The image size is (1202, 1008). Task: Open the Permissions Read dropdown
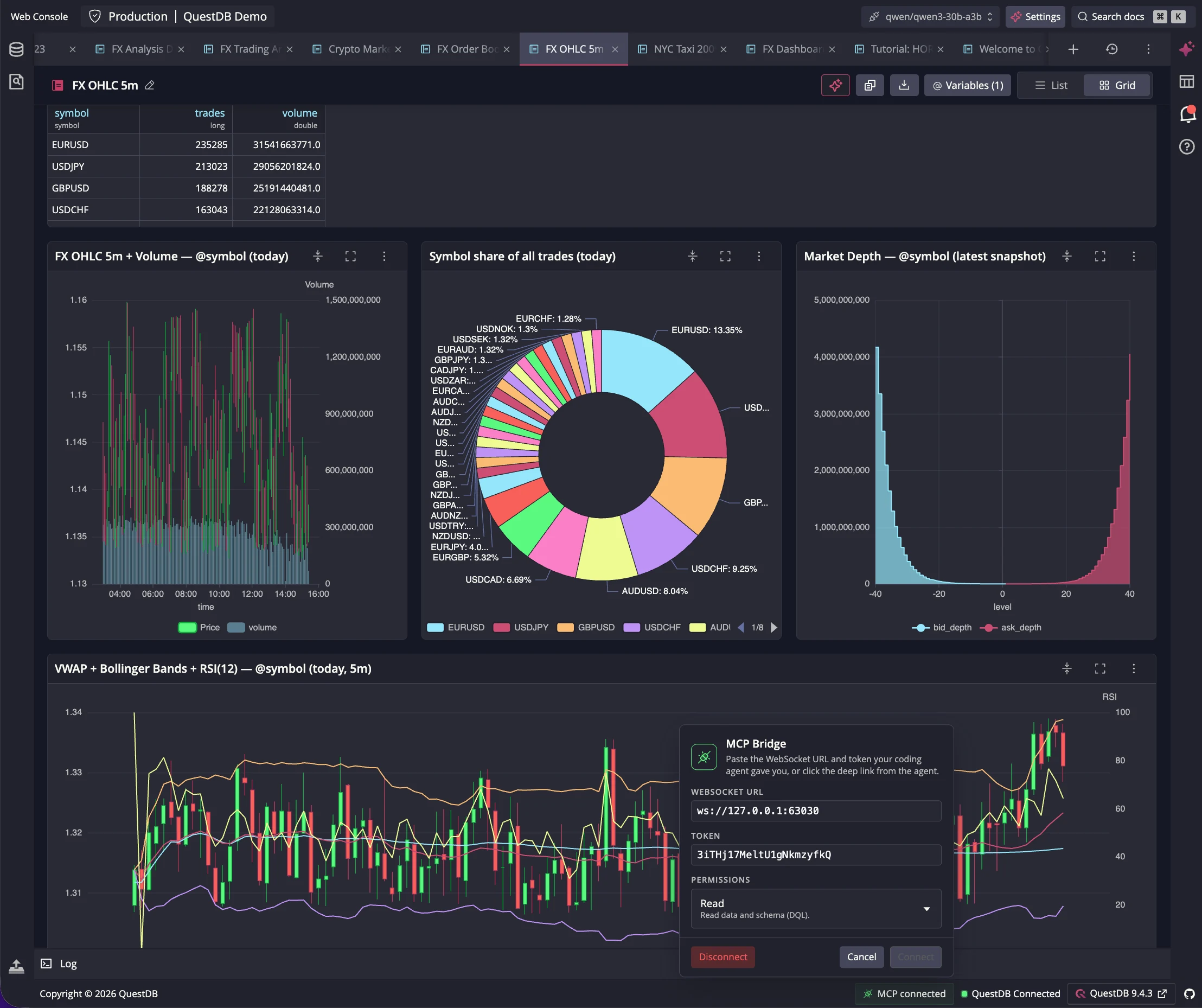816,908
